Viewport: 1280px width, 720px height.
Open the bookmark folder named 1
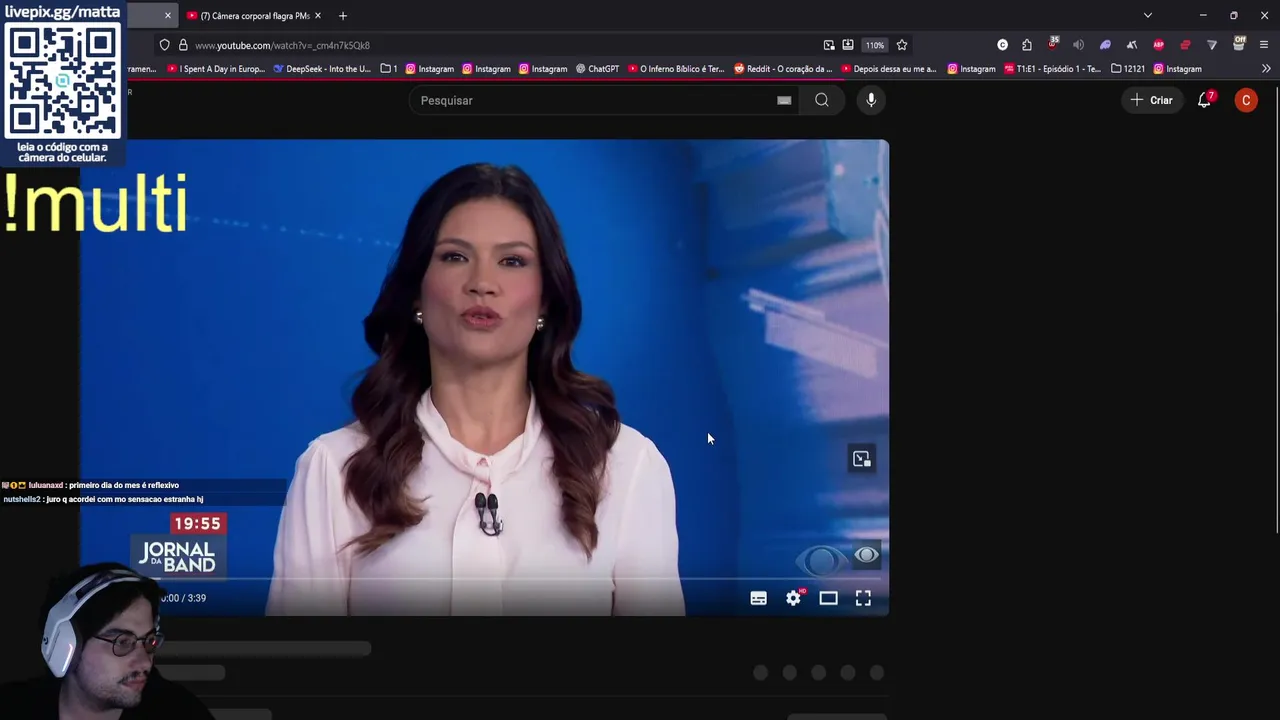tap(389, 69)
